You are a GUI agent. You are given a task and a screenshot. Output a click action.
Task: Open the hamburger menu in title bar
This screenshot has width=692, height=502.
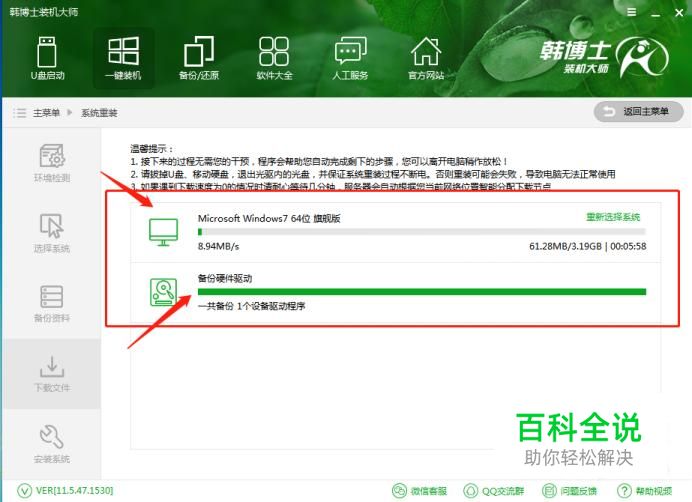[x=632, y=12]
